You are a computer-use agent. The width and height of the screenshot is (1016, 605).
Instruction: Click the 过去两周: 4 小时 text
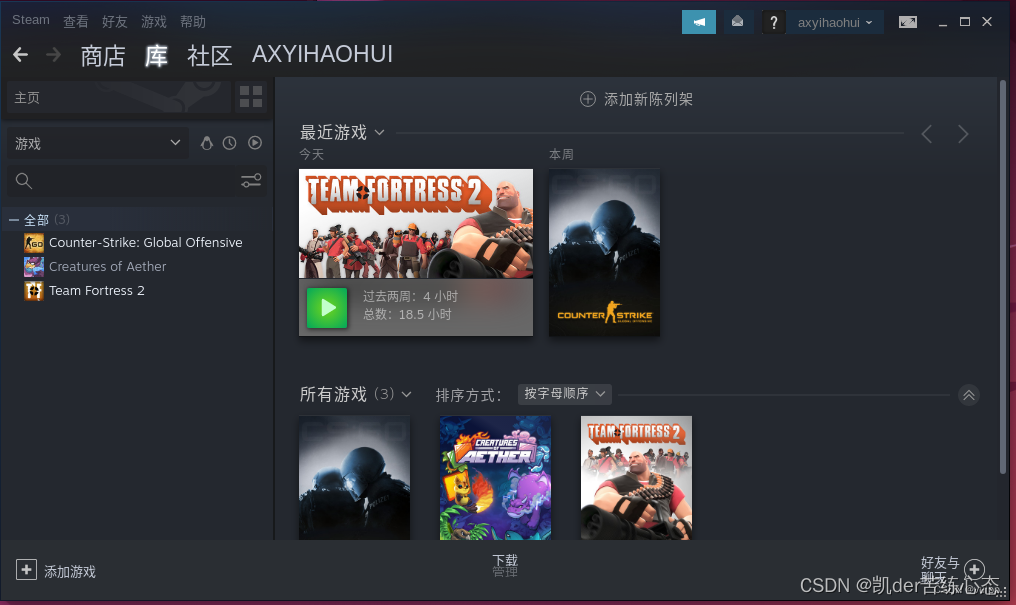coord(410,297)
